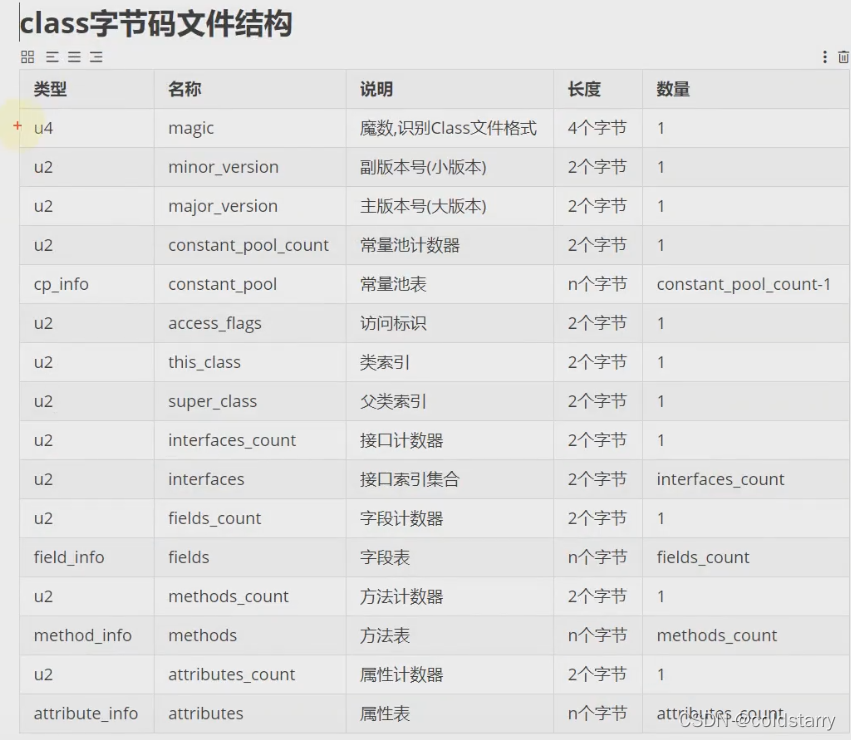Click the 'u2' type in the this_class row
Screen dimensions: 851x740
pos(43,362)
